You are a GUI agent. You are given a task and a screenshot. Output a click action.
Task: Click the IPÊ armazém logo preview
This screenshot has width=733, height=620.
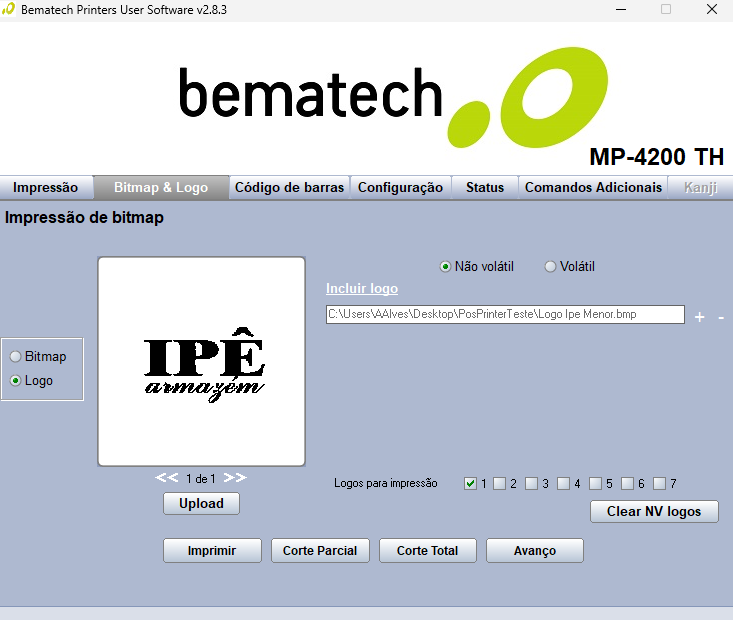coord(201,361)
